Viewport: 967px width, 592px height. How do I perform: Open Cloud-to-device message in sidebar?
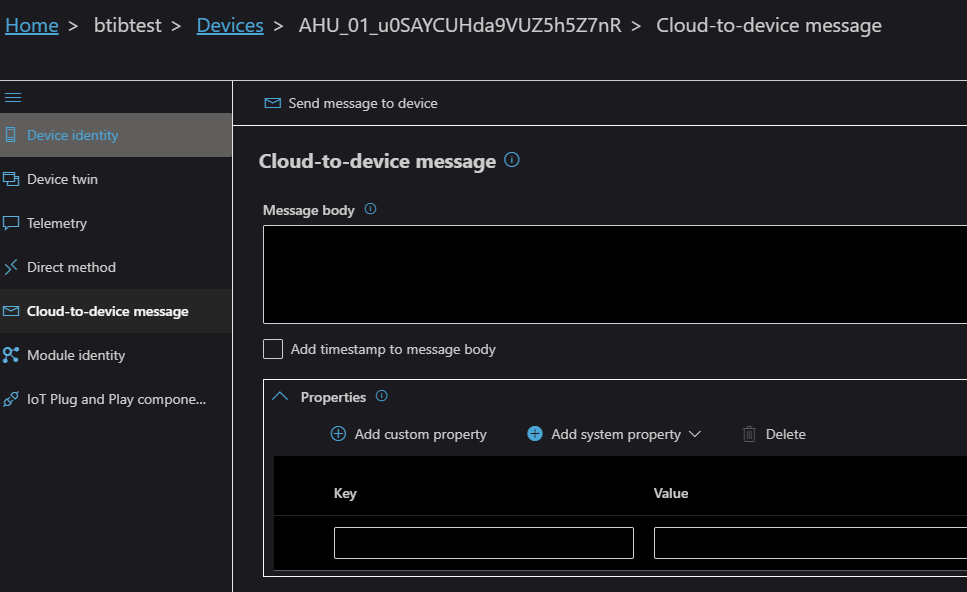pos(107,311)
